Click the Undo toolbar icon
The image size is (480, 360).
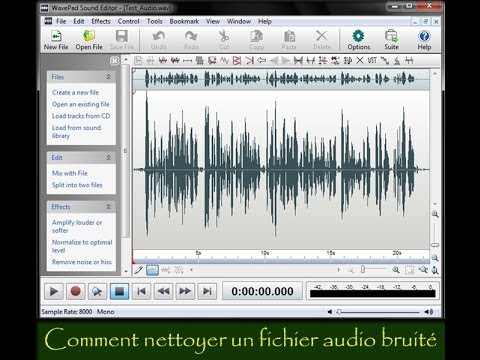click(x=159, y=36)
